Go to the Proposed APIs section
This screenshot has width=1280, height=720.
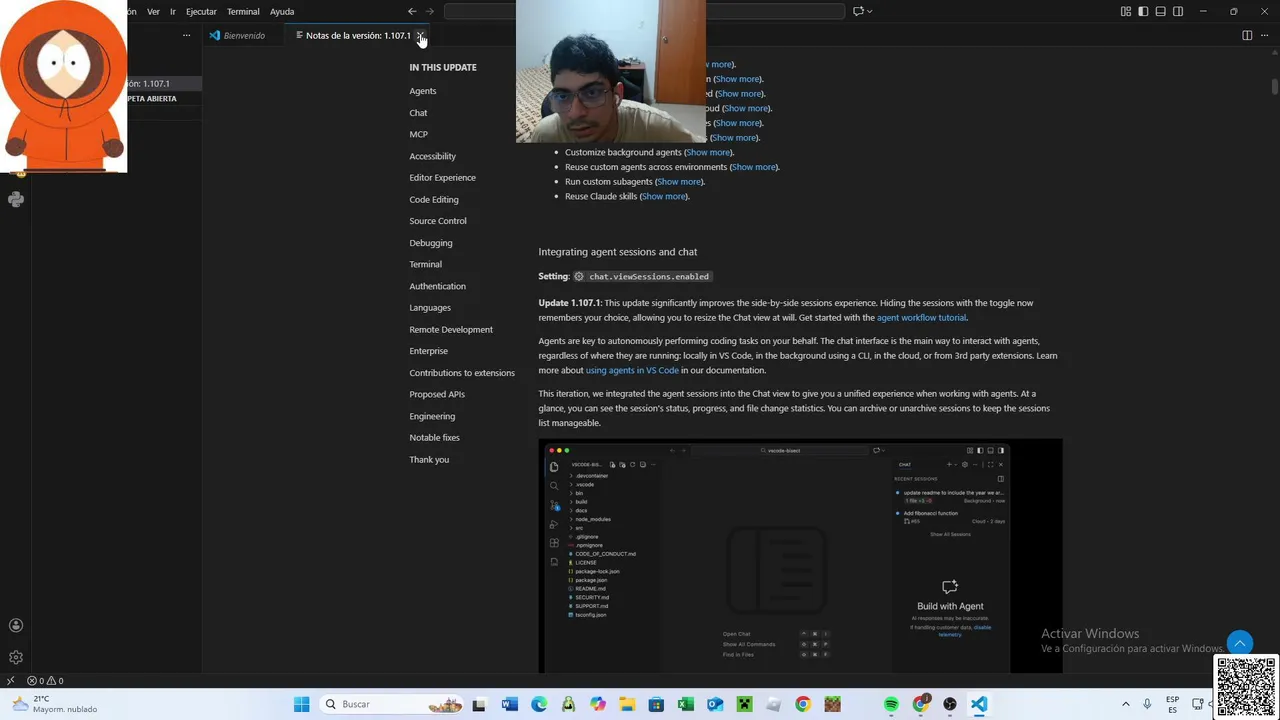click(437, 394)
